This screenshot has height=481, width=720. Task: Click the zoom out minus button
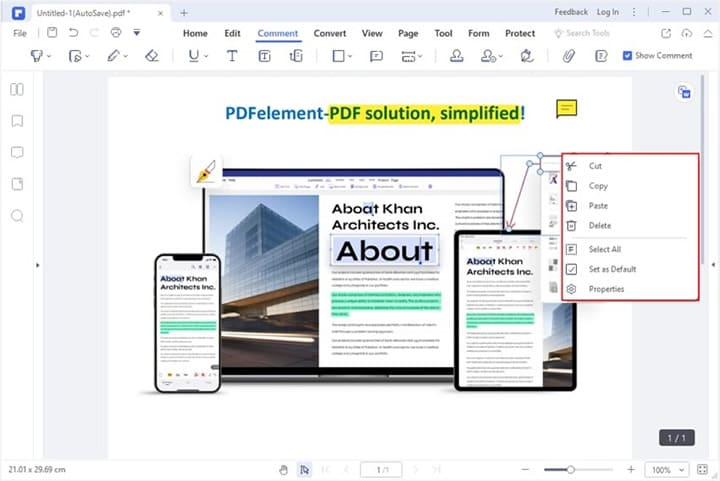pyautogui.click(x=525, y=469)
